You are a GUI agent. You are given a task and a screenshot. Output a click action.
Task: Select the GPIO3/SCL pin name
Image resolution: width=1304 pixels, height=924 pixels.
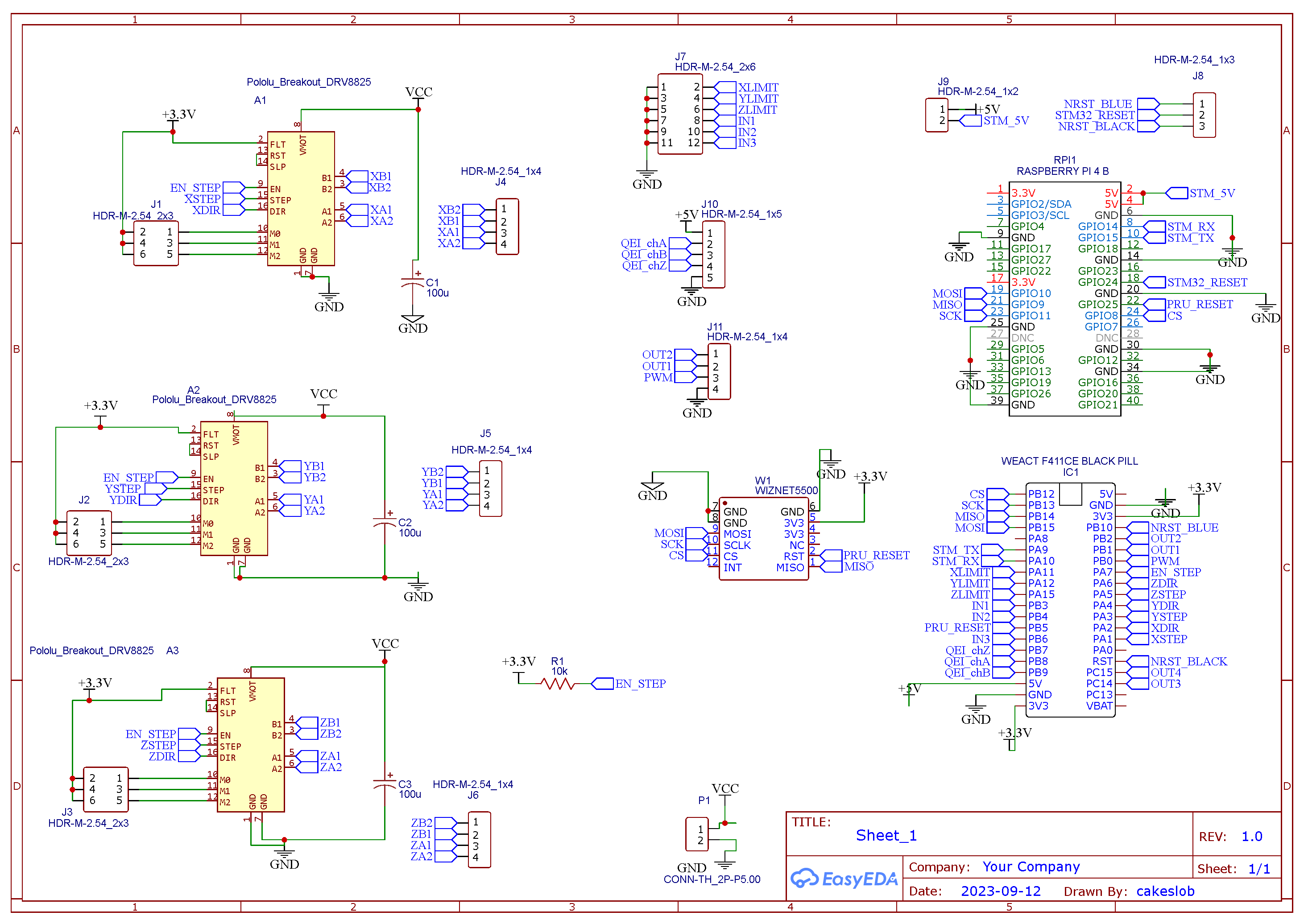point(1040,215)
